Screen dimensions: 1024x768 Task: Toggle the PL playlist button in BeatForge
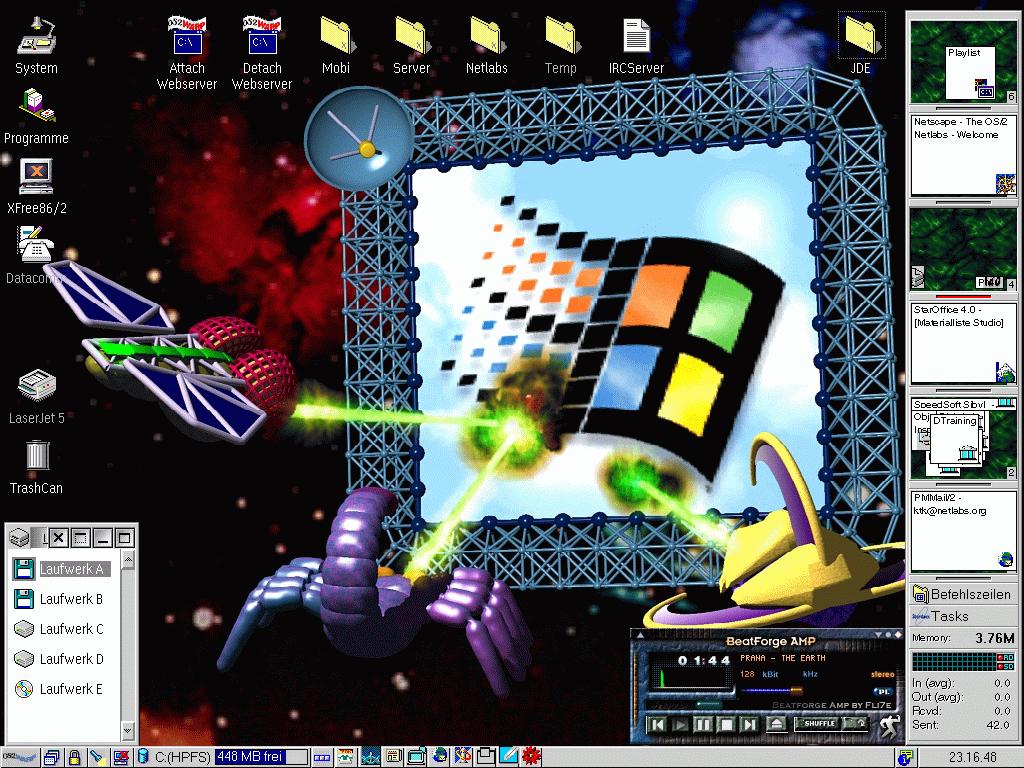click(882, 691)
